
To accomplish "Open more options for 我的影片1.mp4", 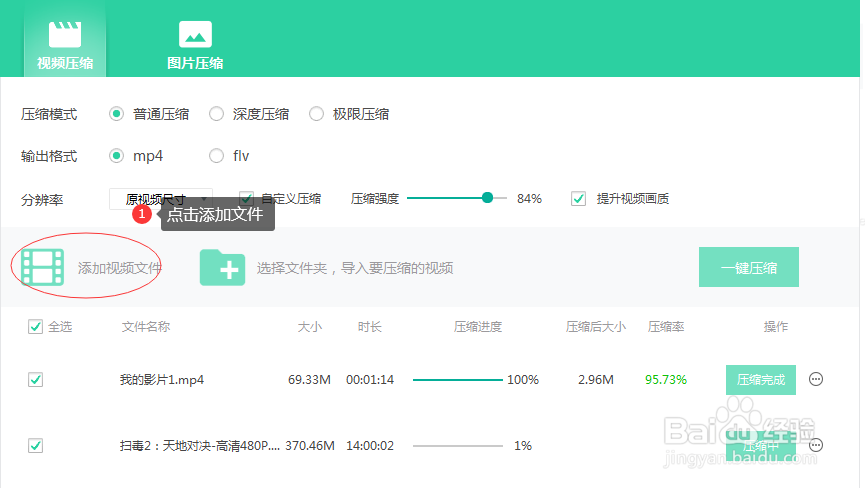I will (816, 379).
